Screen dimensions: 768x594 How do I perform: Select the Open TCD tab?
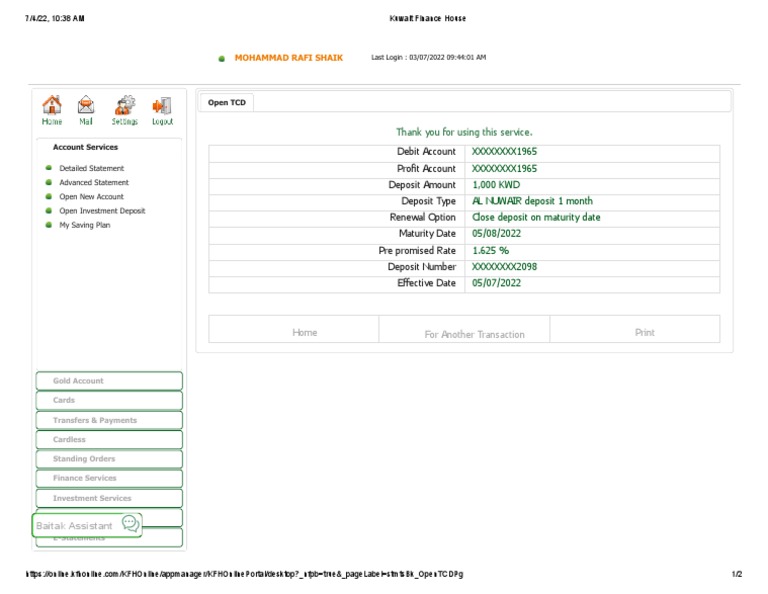[x=227, y=102]
